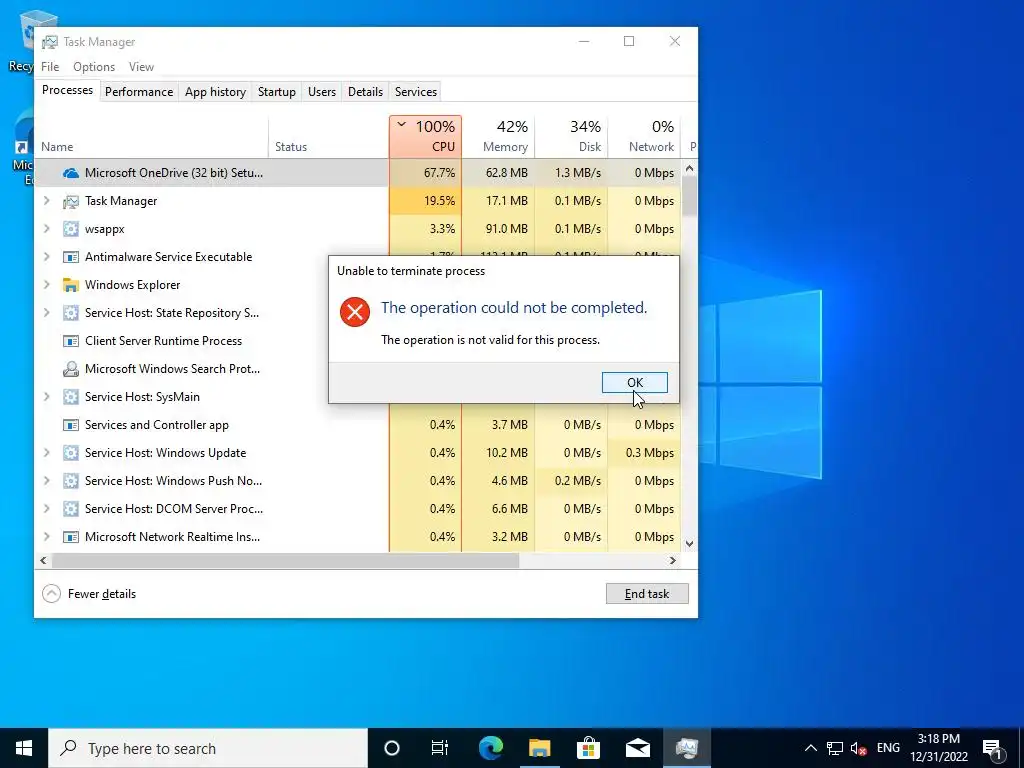1024x768 pixels.
Task: Switch to the Details tab
Action: [x=365, y=92]
